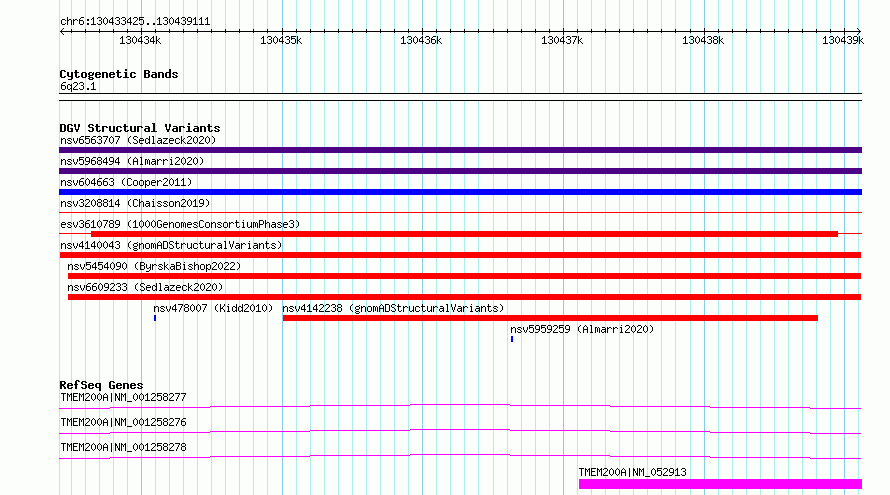Viewport: 890px width, 495px height.
Task: Click the 130437k ruler tick label
Action: [562, 40]
